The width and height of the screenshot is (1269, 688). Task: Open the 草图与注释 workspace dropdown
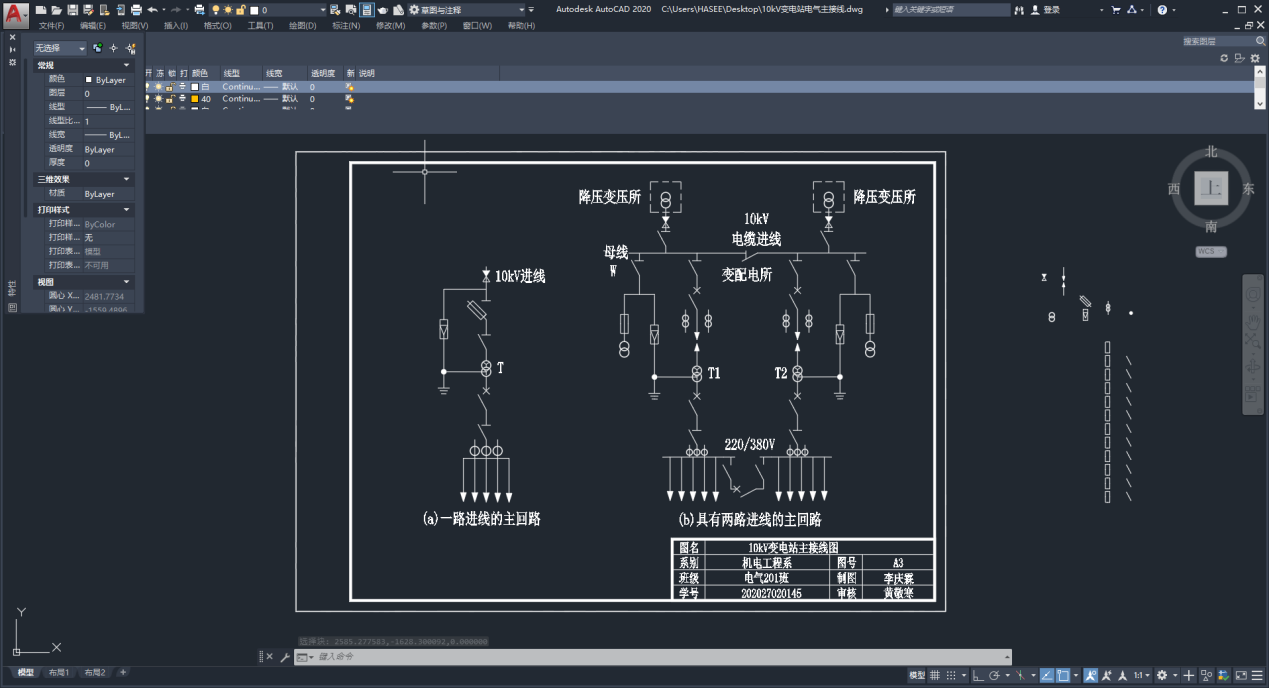(x=466, y=10)
